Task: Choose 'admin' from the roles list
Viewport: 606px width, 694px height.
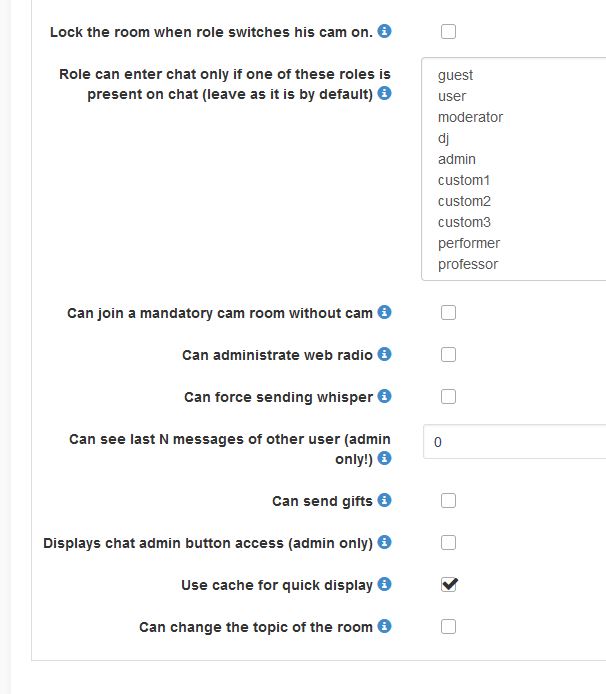Action: pyautogui.click(x=457, y=159)
